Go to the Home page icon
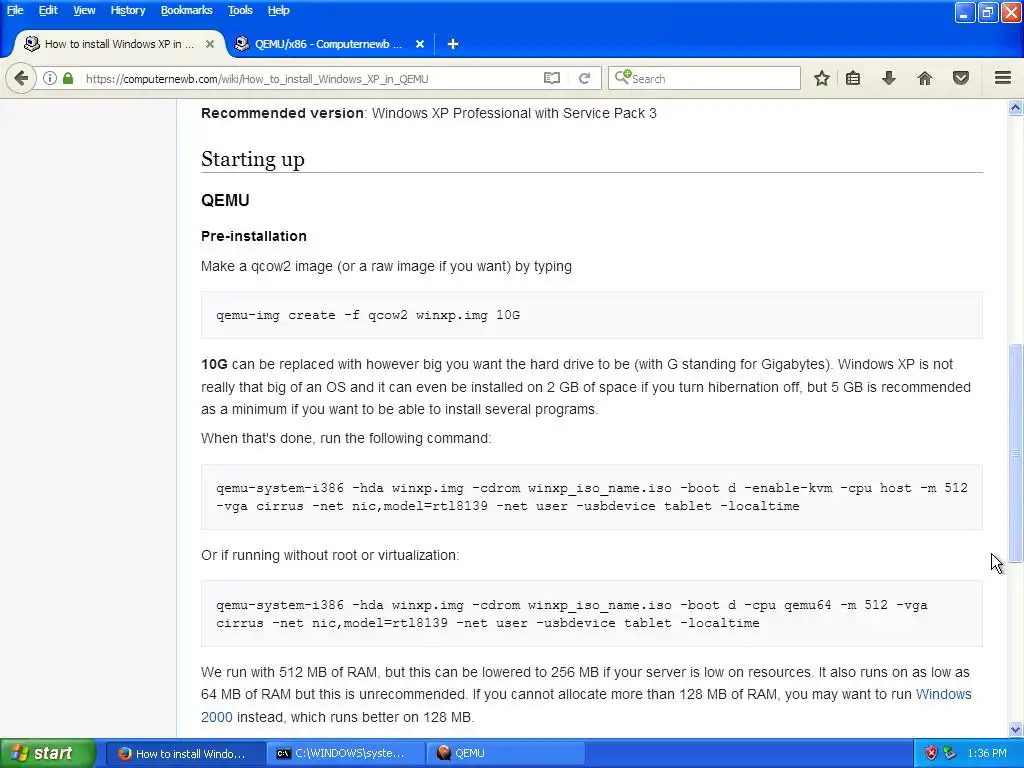Screen dimensions: 1024x768 (x=925, y=78)
